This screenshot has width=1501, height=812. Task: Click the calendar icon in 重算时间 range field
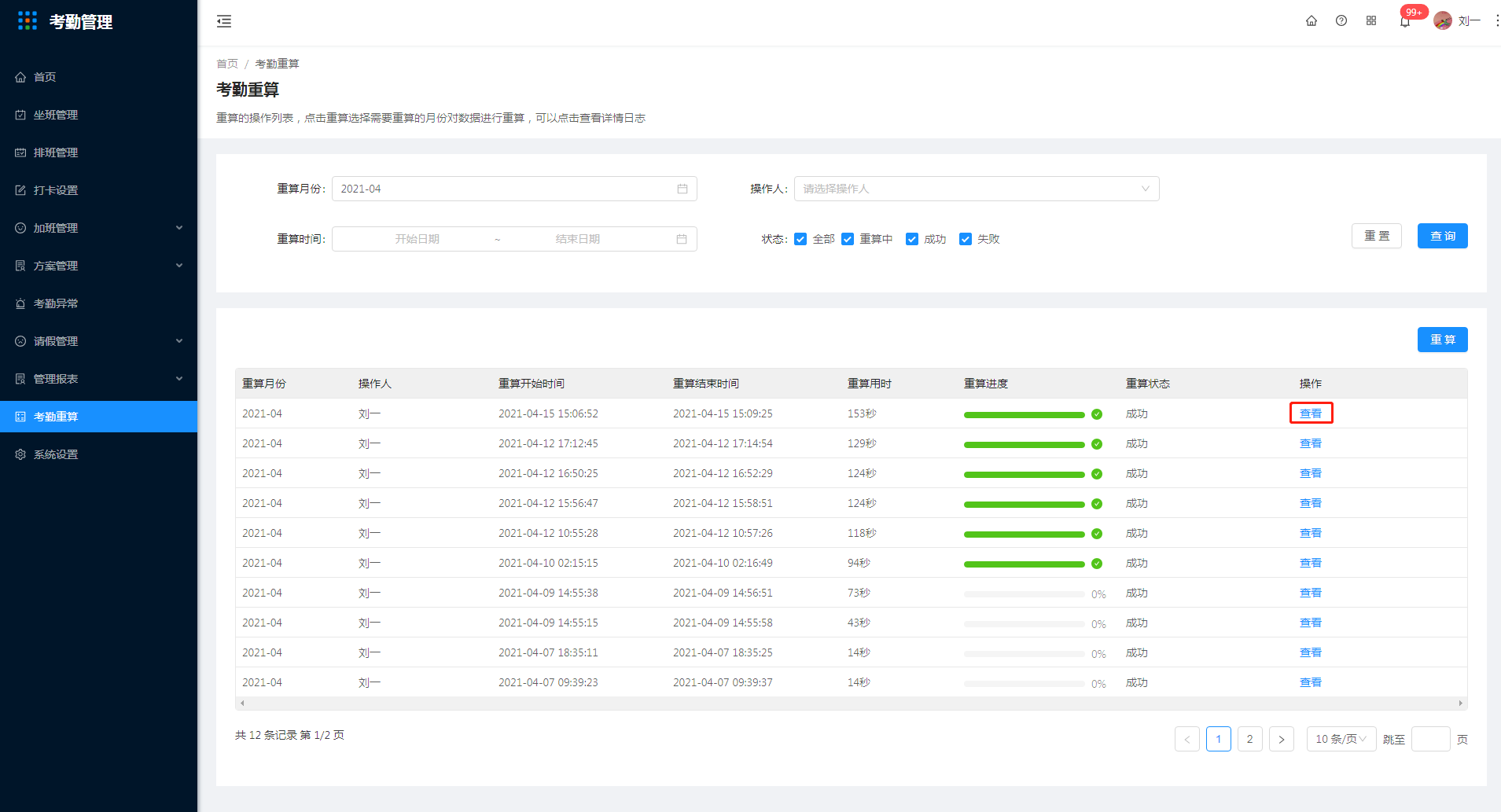click(682, 239)
